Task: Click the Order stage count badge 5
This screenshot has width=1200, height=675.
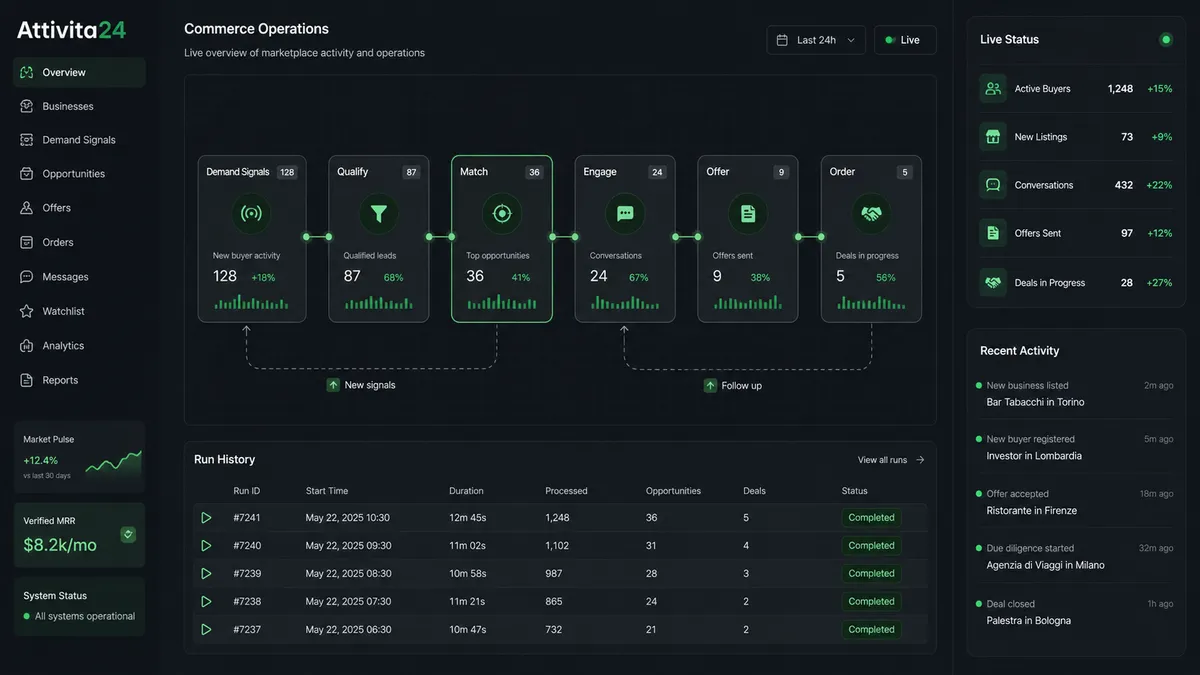Action: click(905, 172)
